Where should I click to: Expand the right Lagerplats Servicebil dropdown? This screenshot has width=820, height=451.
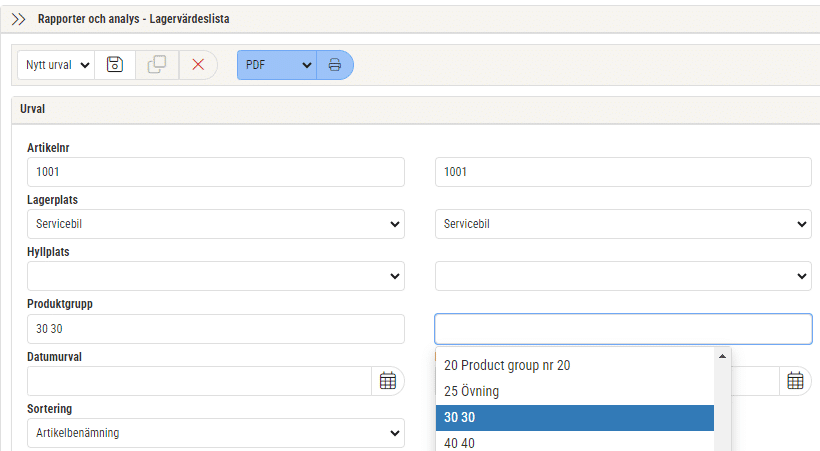click(x=623, y=224)
